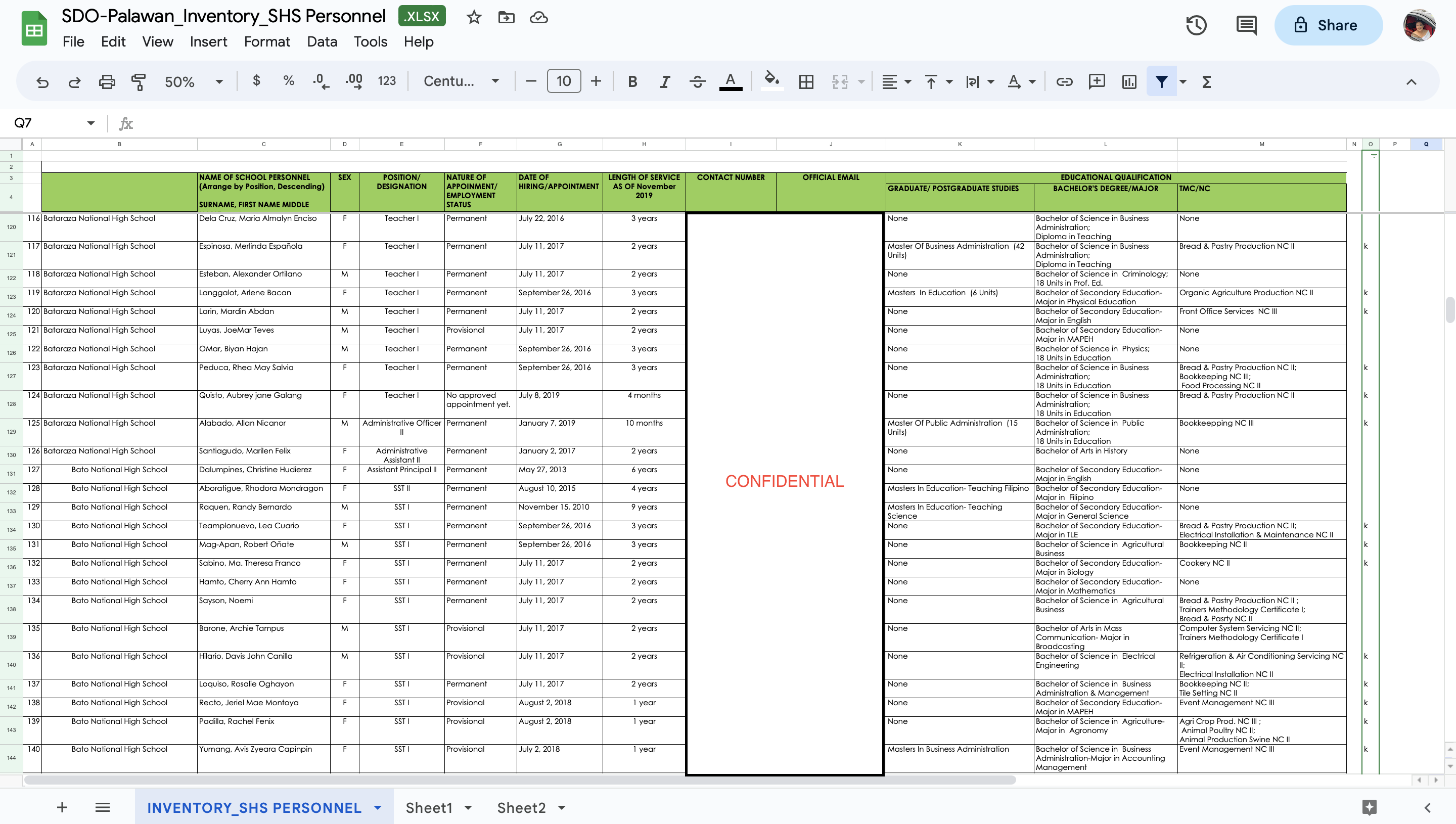Click the font size input field
Viewport: 1456px width, 824px height.
click(563, 81)
